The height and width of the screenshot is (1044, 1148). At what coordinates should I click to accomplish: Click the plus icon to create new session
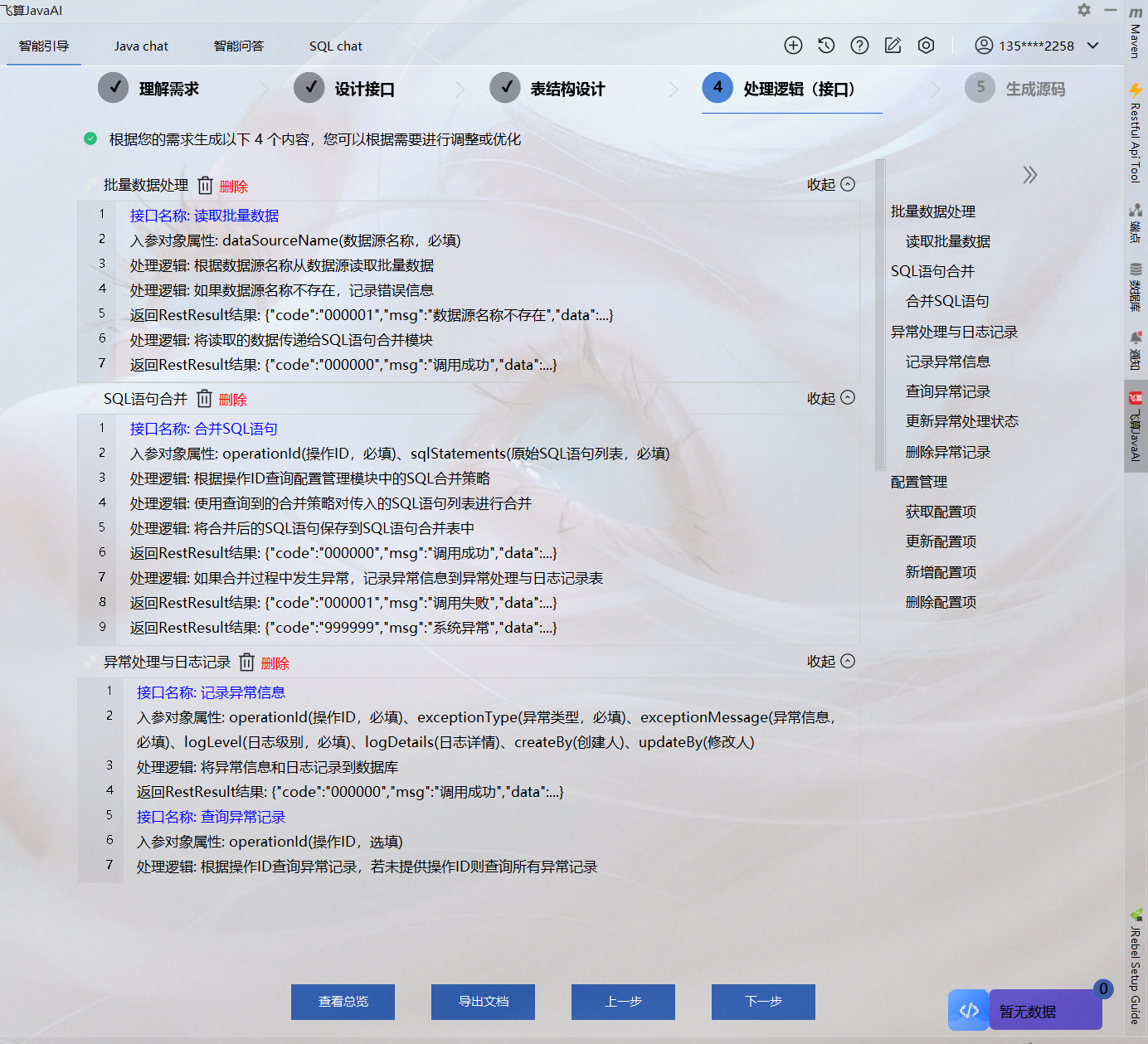[793, 46]
